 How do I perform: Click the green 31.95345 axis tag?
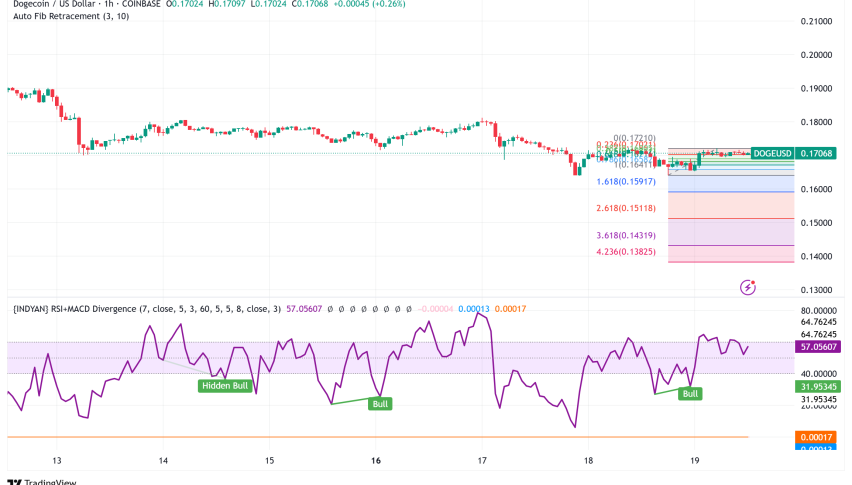[x=818, y=387]
